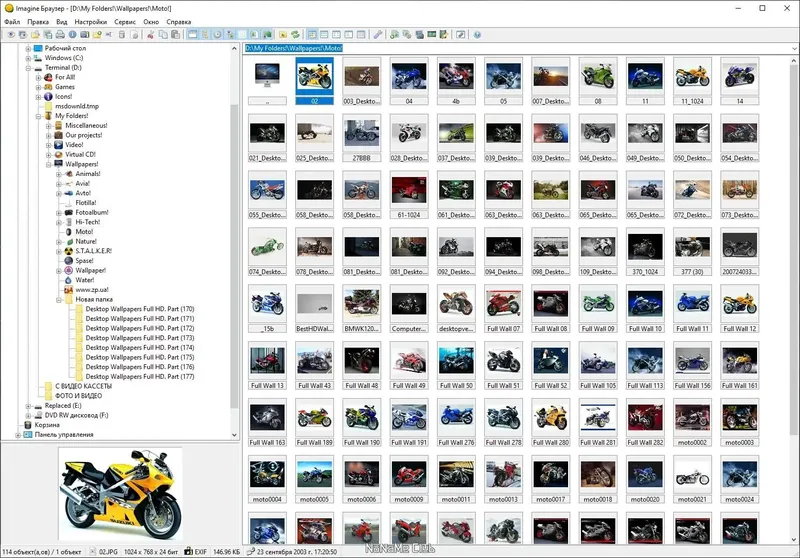Click the save multiple disks icon
The width and height of the screenshot is (800, 558).
47,35
